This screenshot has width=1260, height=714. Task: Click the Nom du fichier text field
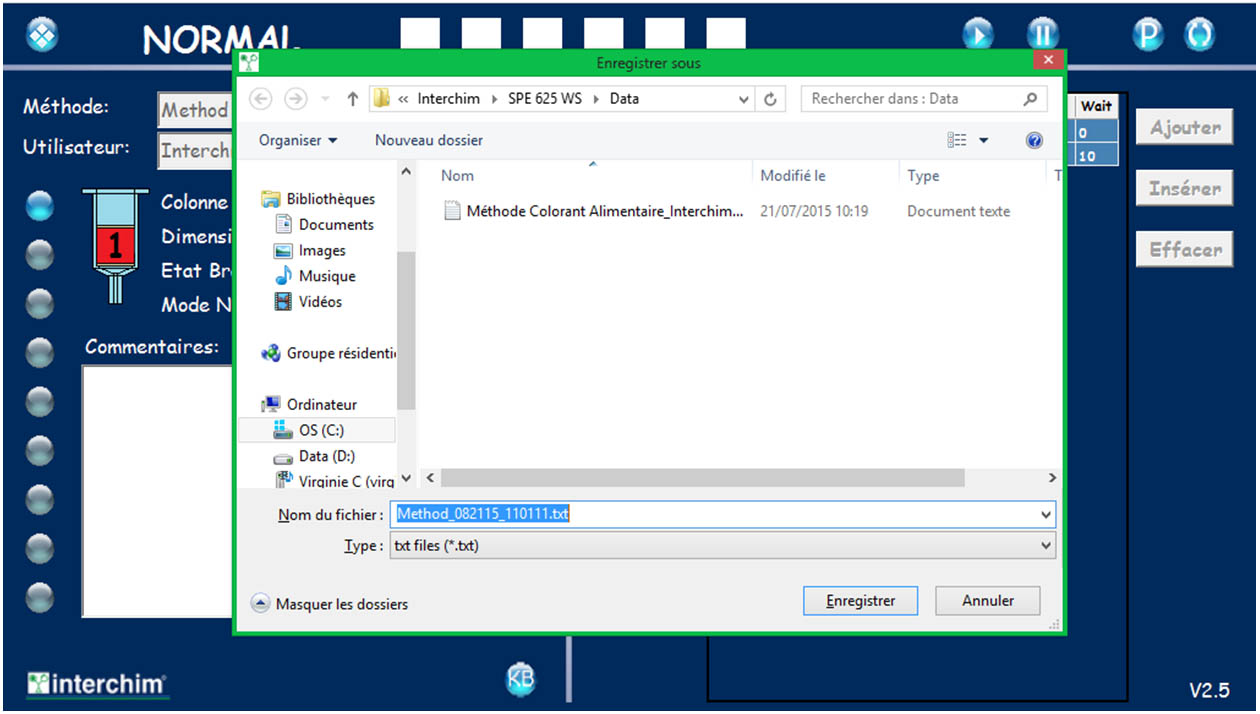[x=714, y=515]
